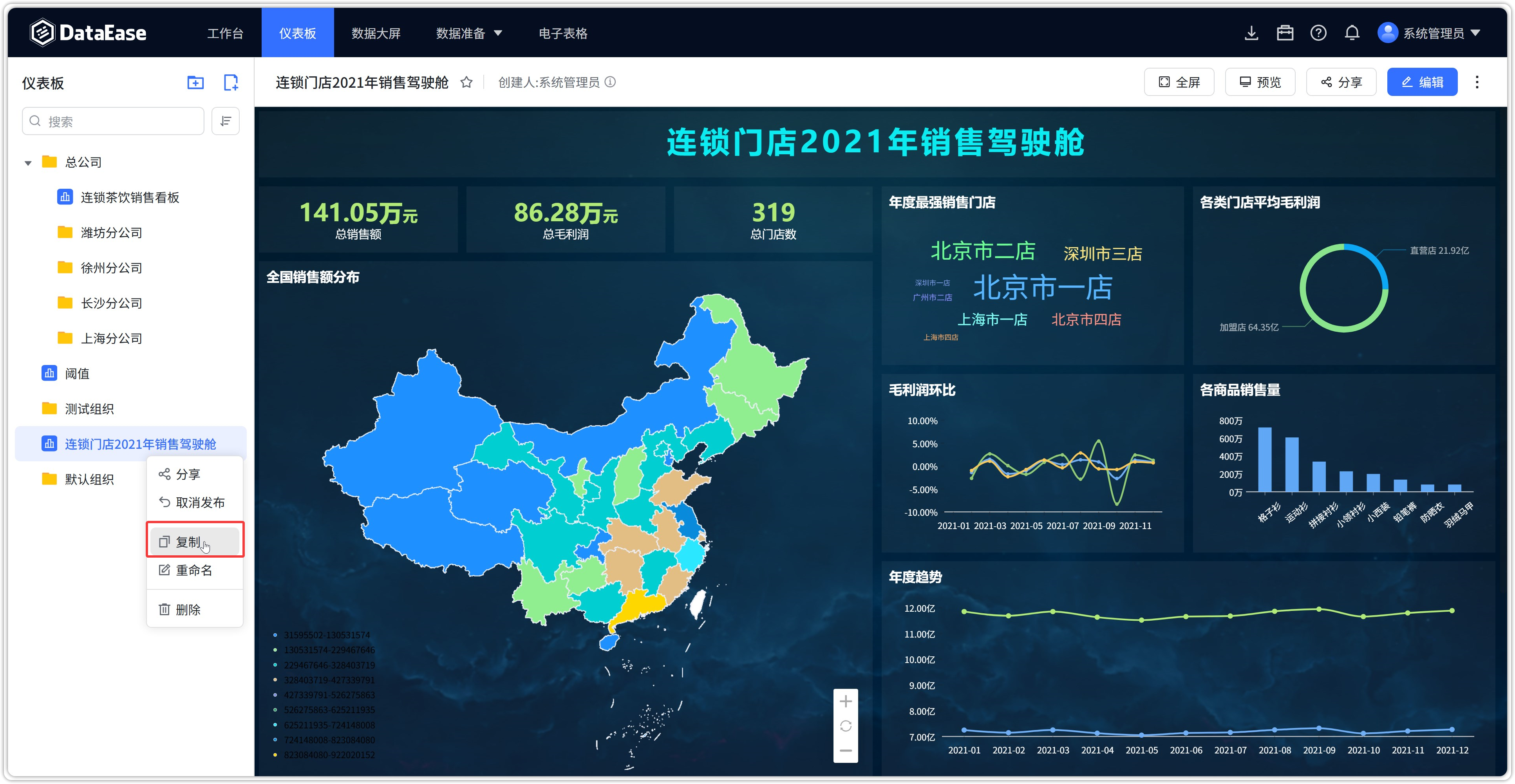Click the 319 总门店数 card
The height and width of the screenshot is (784, 1515).
774,219
